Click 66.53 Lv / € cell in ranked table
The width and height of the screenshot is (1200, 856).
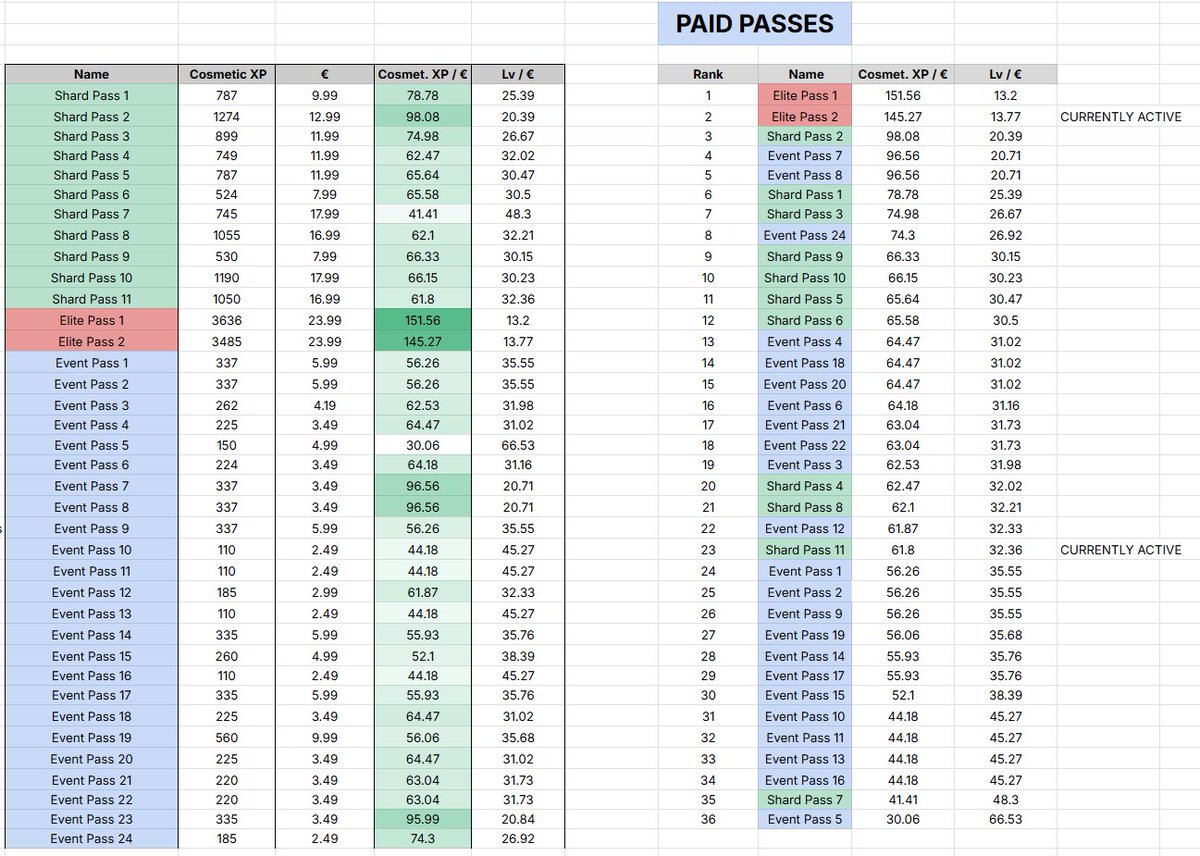tap(1004, 819)
